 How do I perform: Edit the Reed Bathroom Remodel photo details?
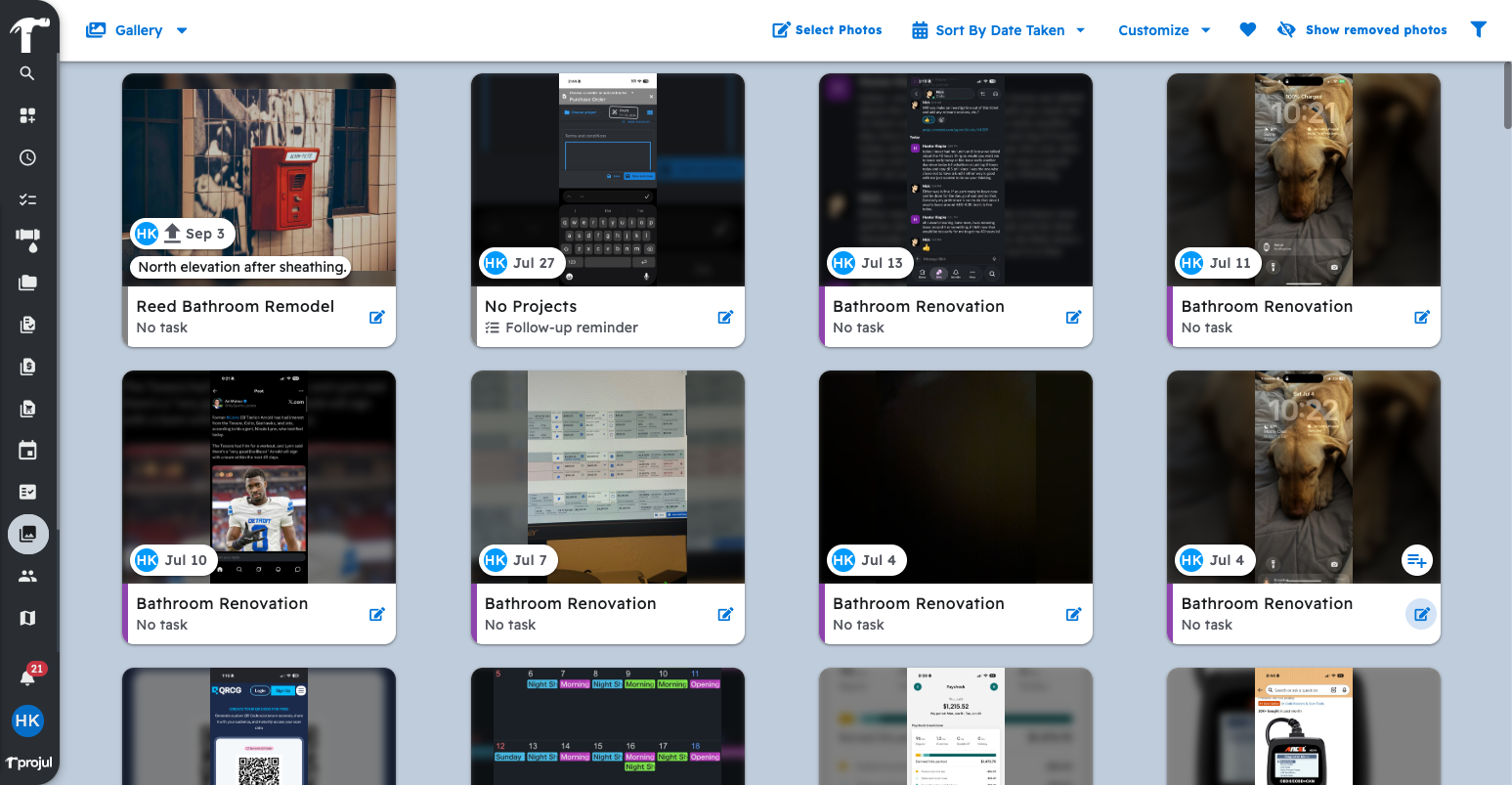tap(376, 317)
